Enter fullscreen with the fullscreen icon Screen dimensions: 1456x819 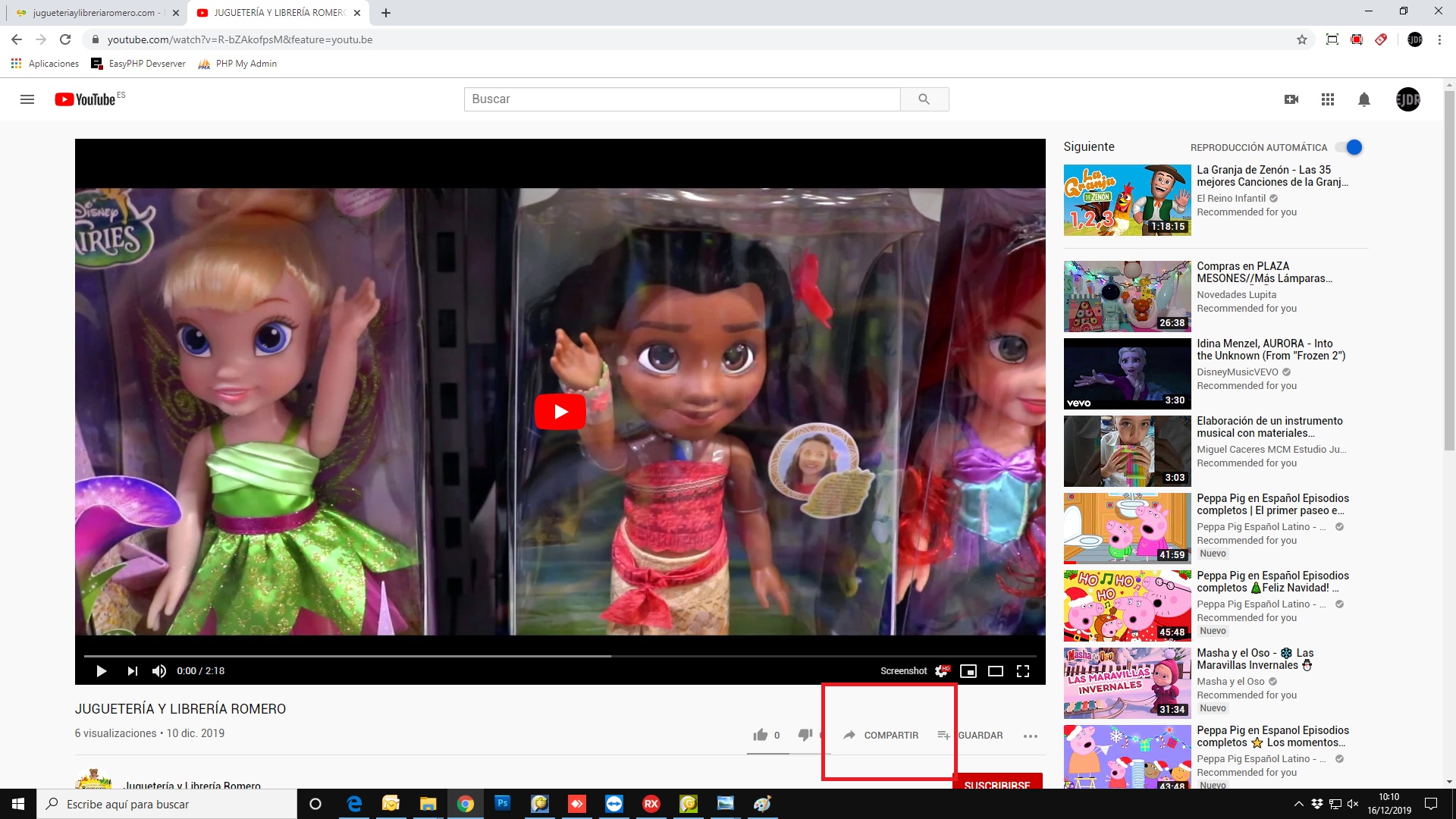point(1023,671)
